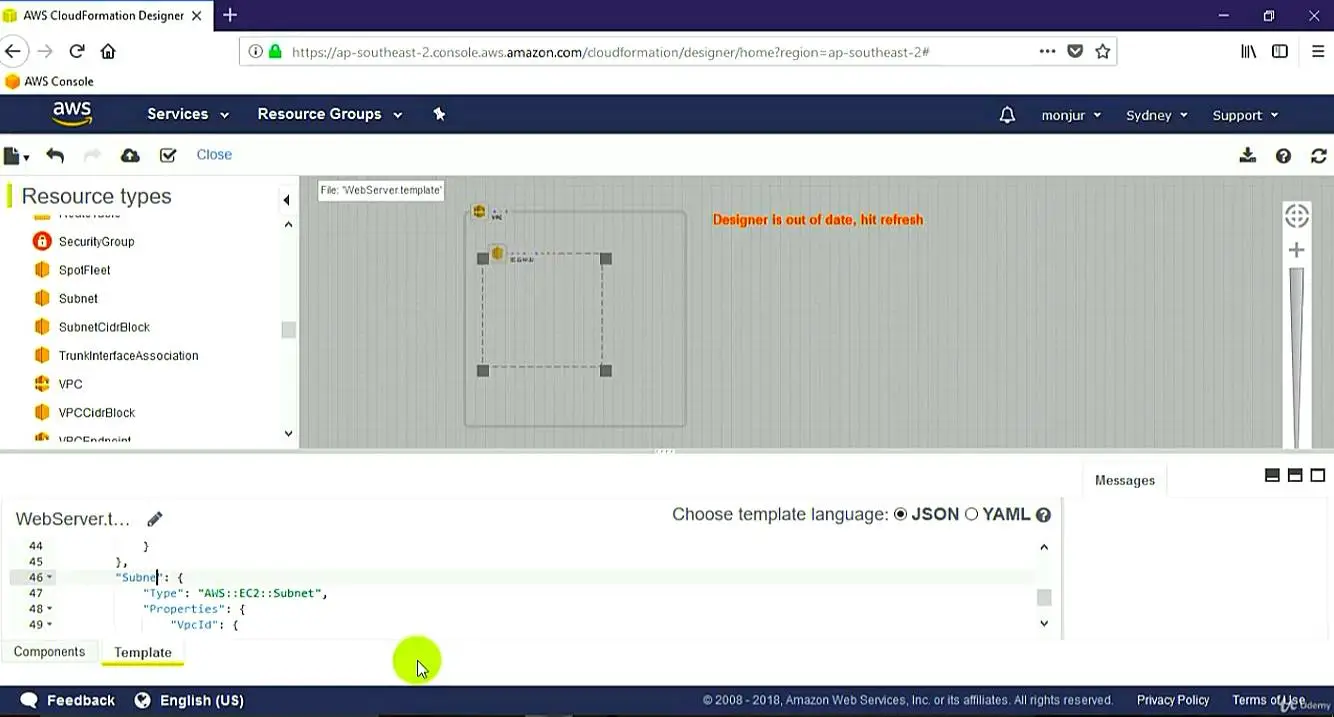Image resolution: width=1334 pixels, height=717 pixels.
Task: Click the resource list scrollbar thumb
Action: tap(288, 330)
